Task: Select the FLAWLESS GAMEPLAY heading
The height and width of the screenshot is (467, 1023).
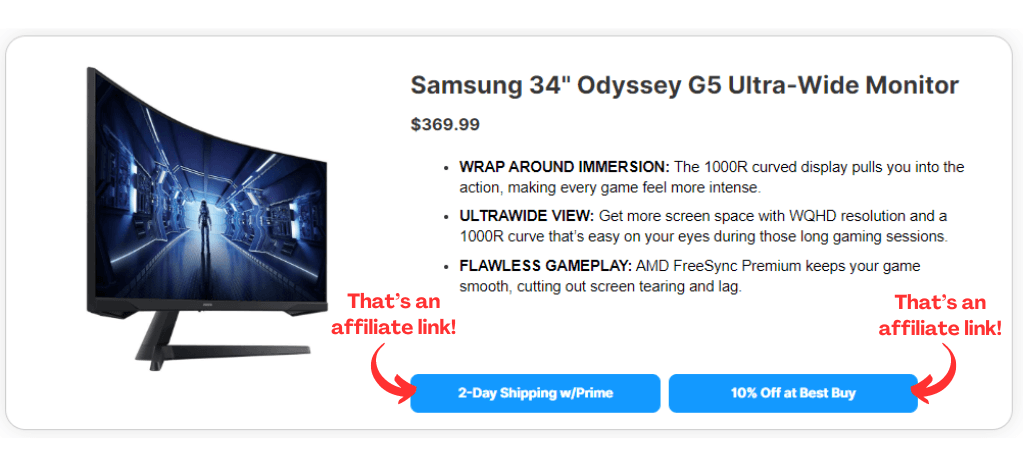Action: pos(545,265)
